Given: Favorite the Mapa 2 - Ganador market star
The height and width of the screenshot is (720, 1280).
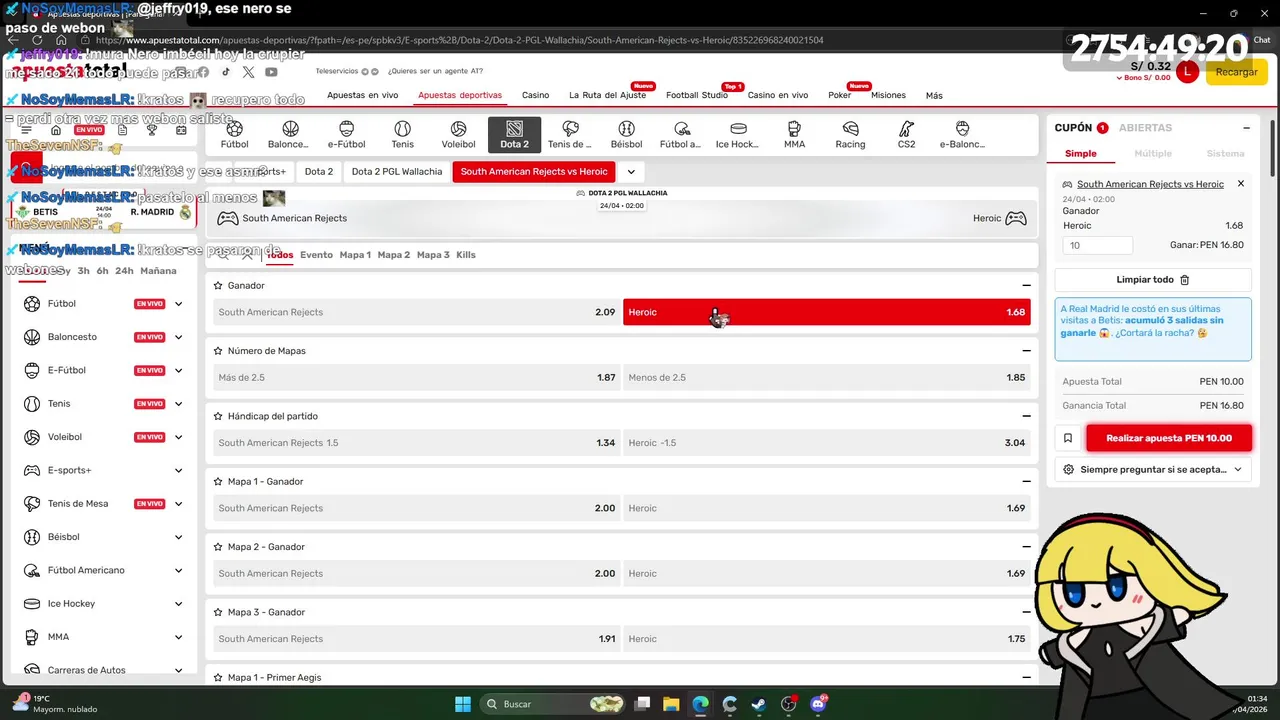Looking at the screenshot, I should tap(218, 547).
